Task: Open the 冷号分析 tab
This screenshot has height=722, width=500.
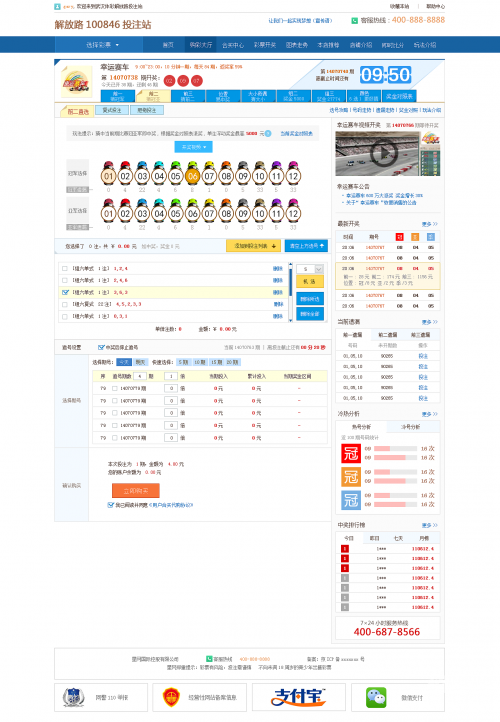Action: coord(410,427)
